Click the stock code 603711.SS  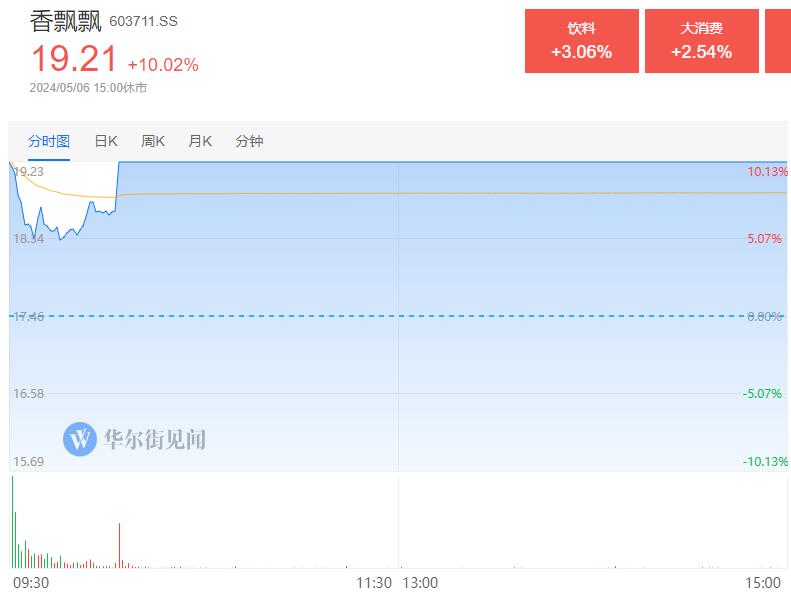(x=143, y=22)
